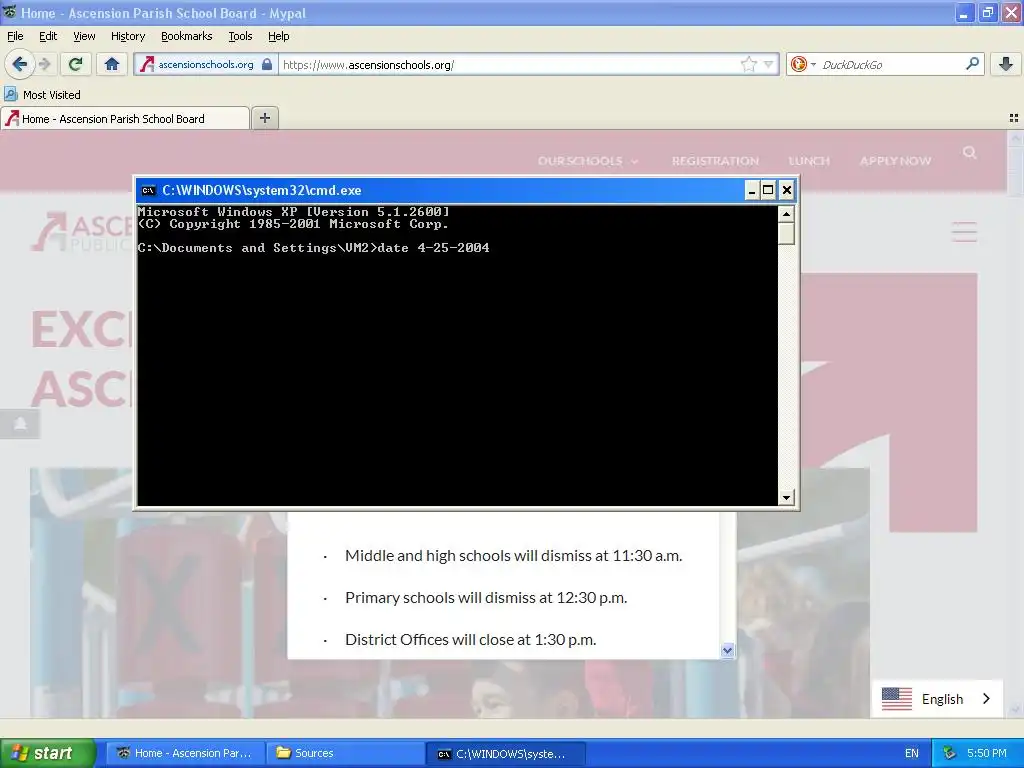Open the Windows Start button

(x=48, y=753)
